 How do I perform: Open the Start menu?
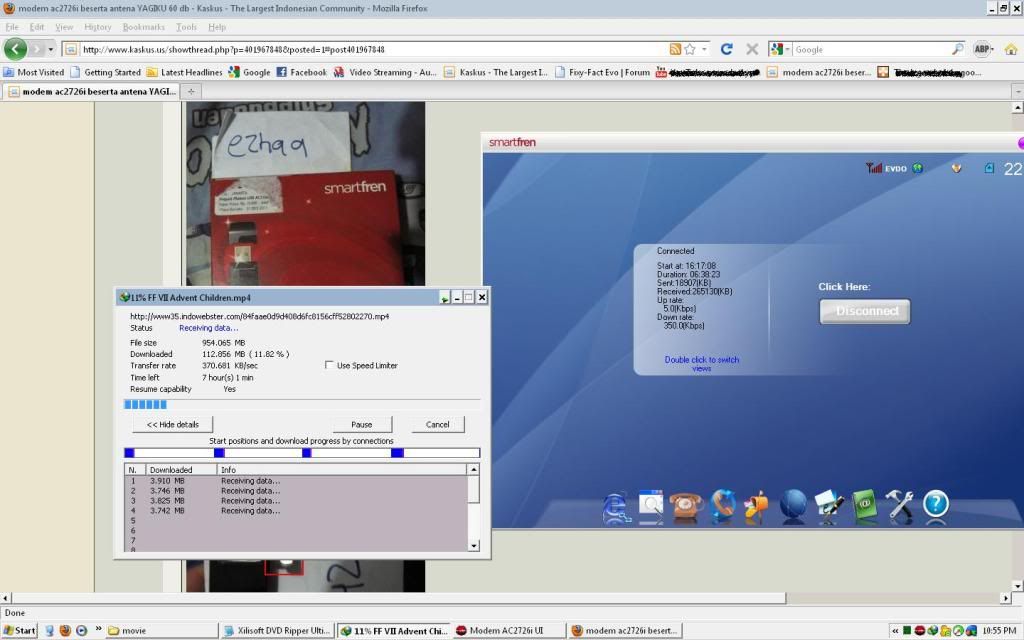click(x=19, y=630)
